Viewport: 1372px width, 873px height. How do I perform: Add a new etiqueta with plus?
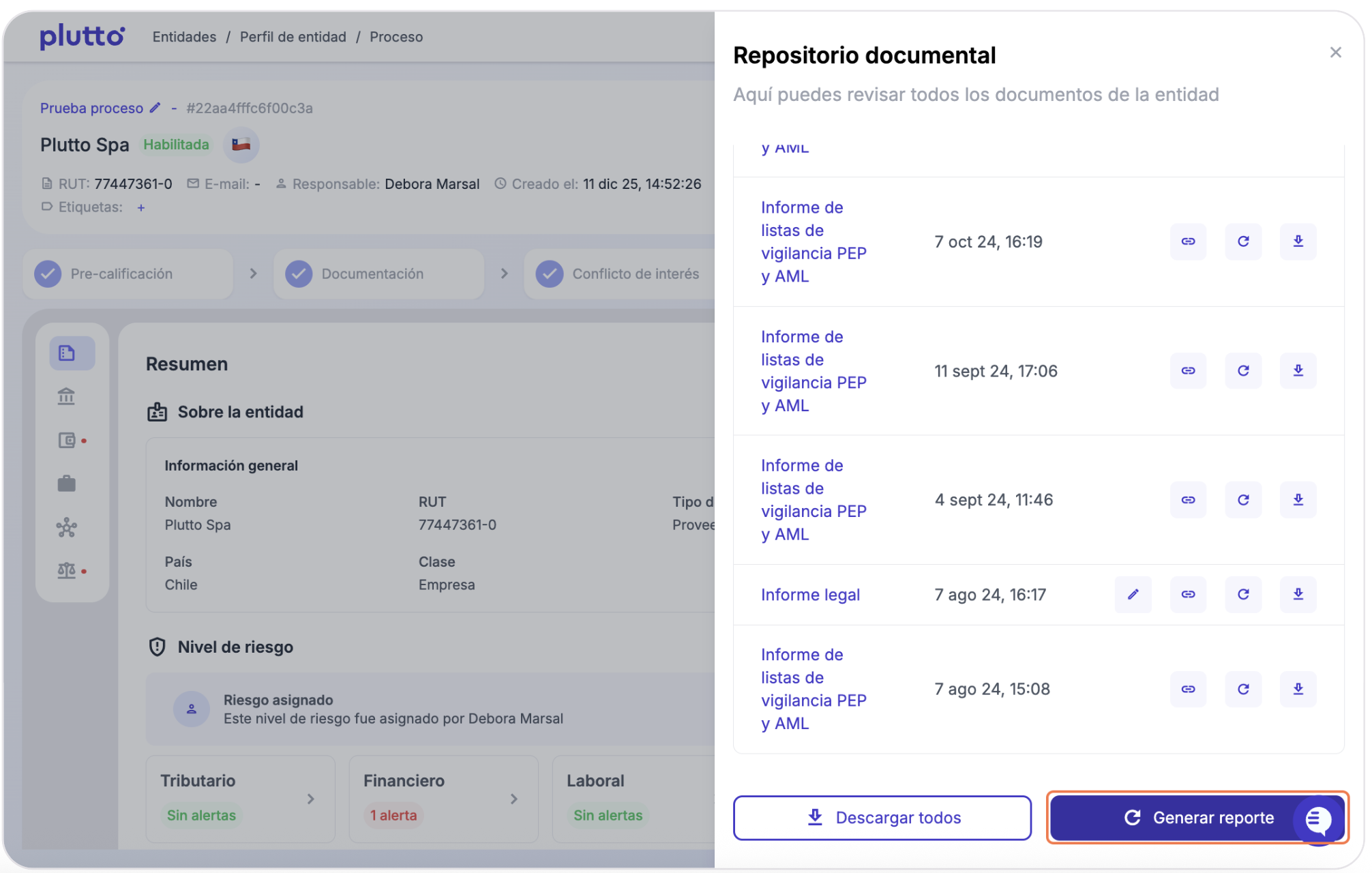point(140,207)
